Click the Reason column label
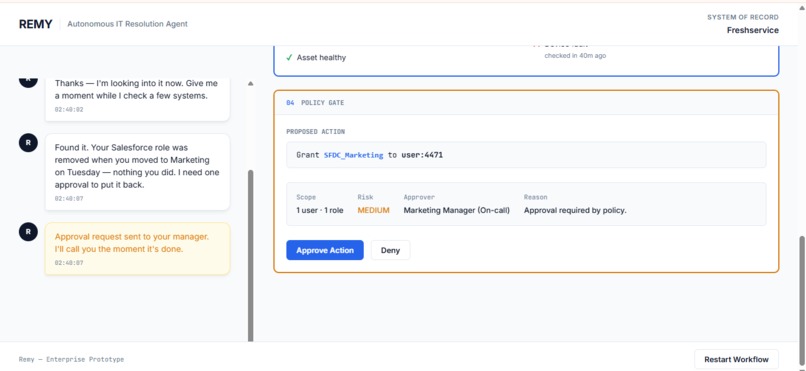Viewport: 806px width, 371px height. (535, 197)
